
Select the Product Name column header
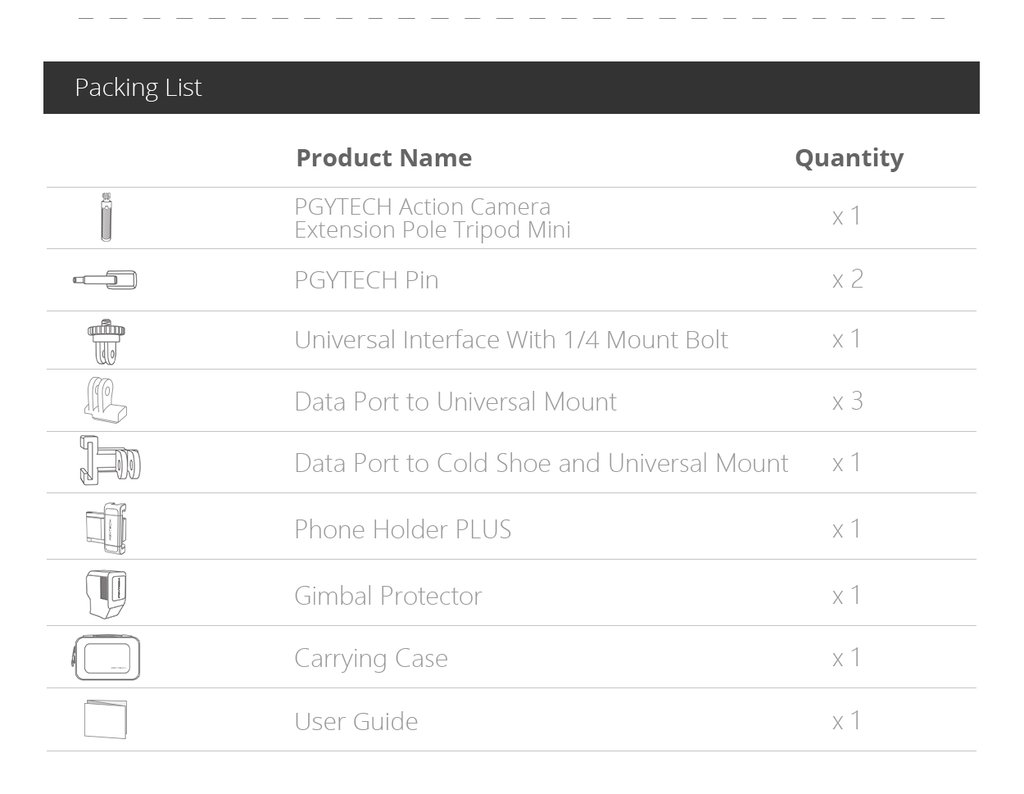click(384, 158)
